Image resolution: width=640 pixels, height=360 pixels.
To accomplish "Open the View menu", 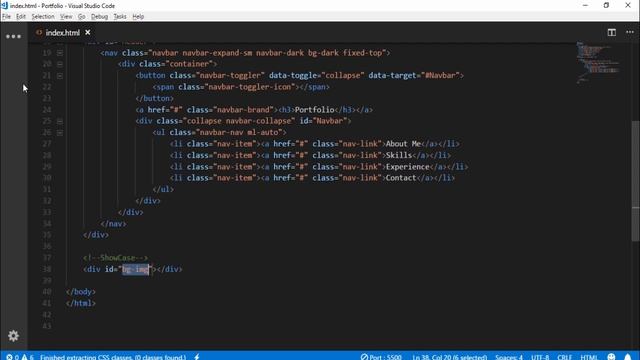I will 66,16.
